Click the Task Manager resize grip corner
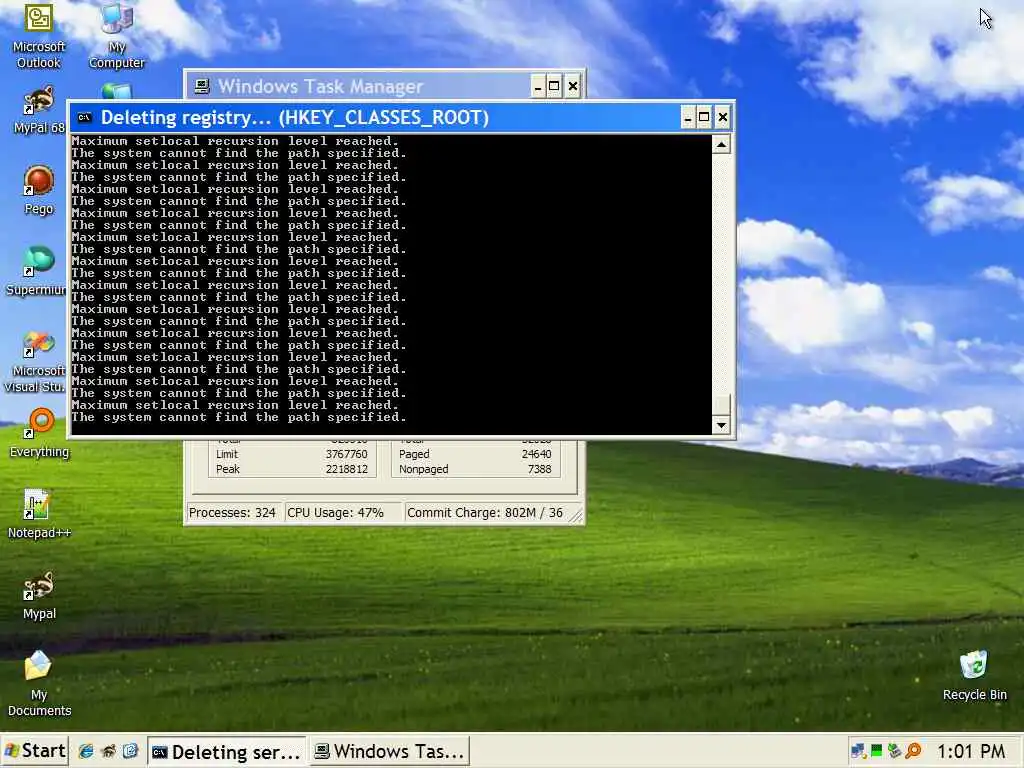Image resolution: width=1024 pixels, height=768 pixels. click(576, 516)
